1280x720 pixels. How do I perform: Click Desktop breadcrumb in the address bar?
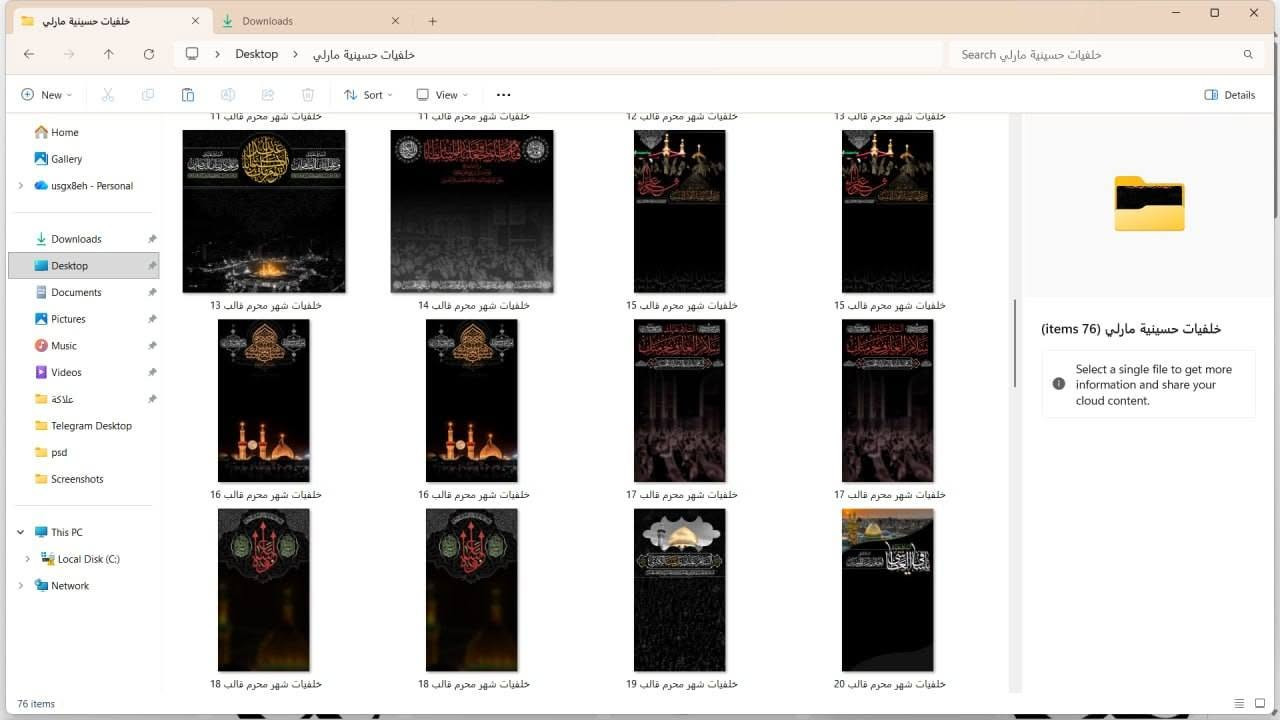coord(256,54)
